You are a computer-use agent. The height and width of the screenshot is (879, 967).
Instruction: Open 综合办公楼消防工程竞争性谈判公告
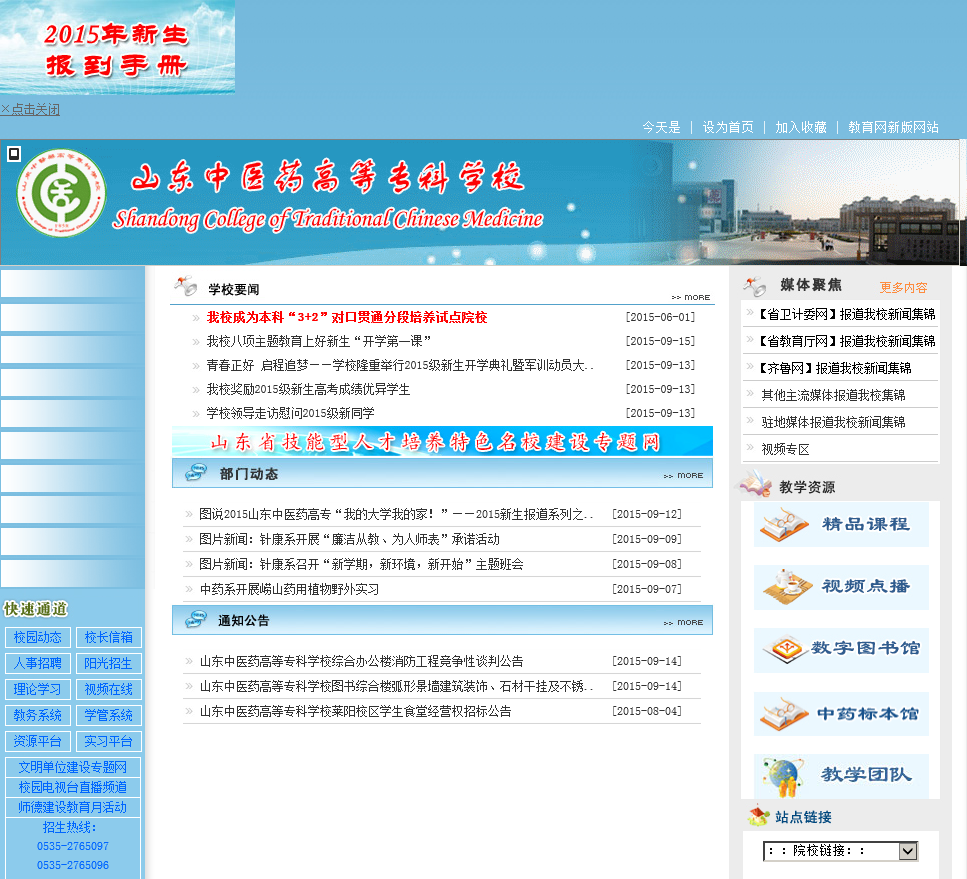pyautogui.click(x=361, y=661)
